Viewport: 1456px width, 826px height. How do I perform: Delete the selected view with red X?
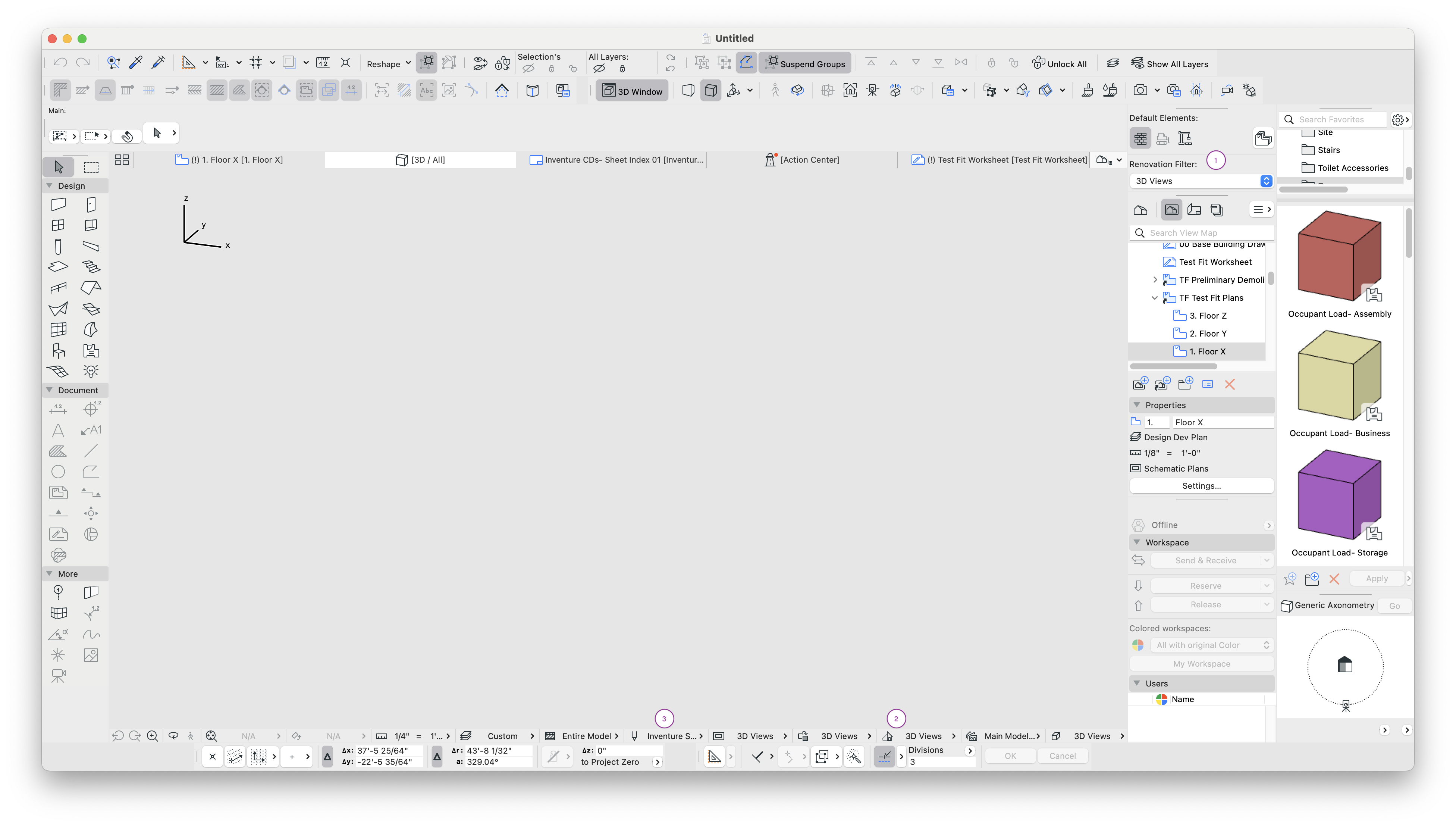click(x=1229, y=385)
